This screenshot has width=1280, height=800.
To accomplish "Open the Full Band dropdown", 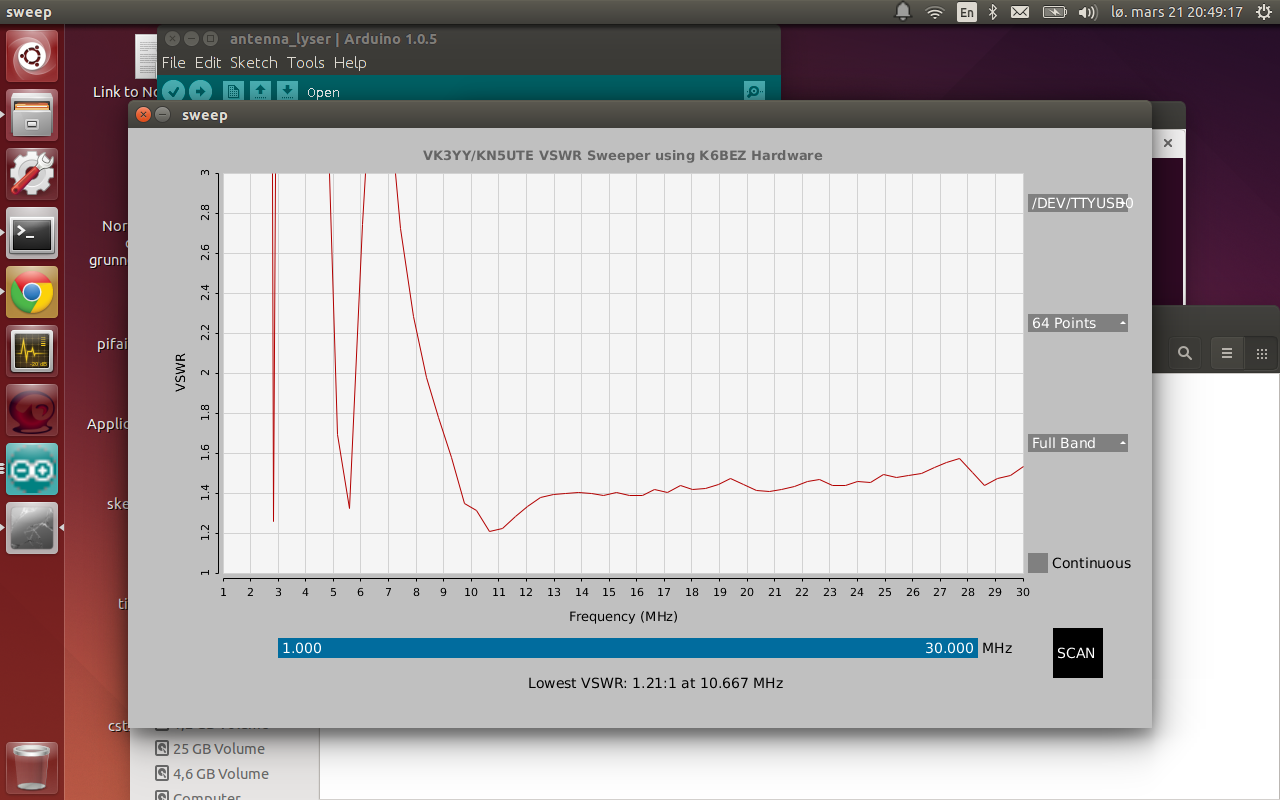I will [x=1077, y=442].
